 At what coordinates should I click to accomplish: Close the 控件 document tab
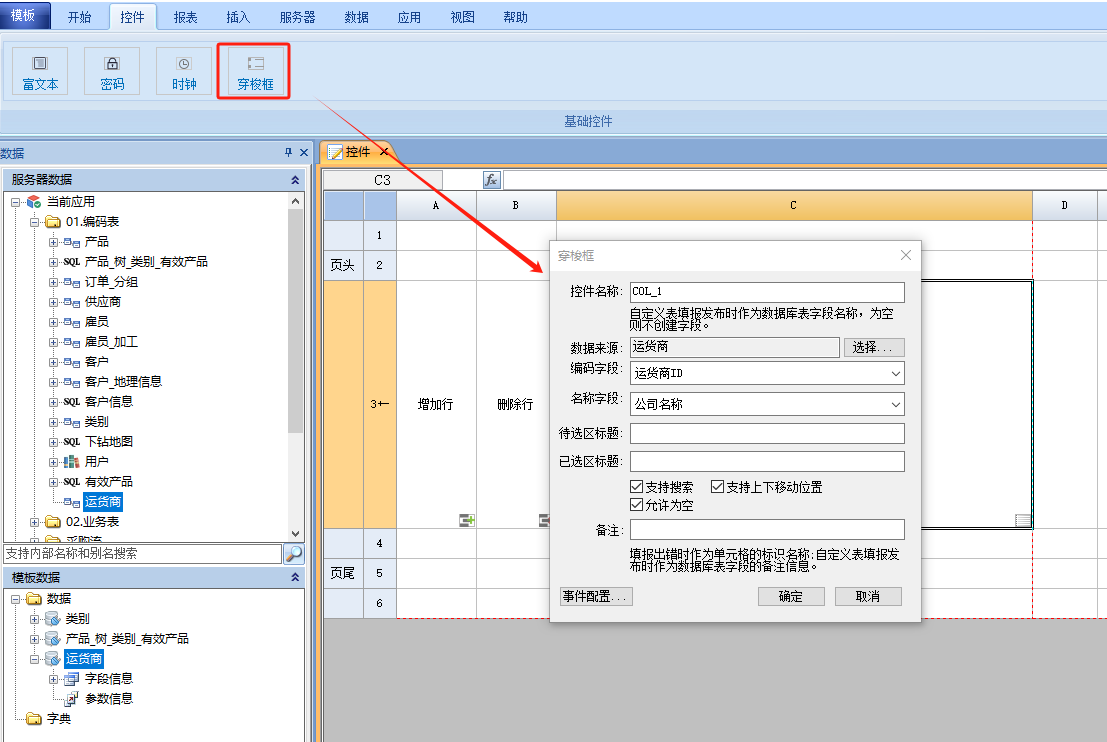(x=384, y=152)
